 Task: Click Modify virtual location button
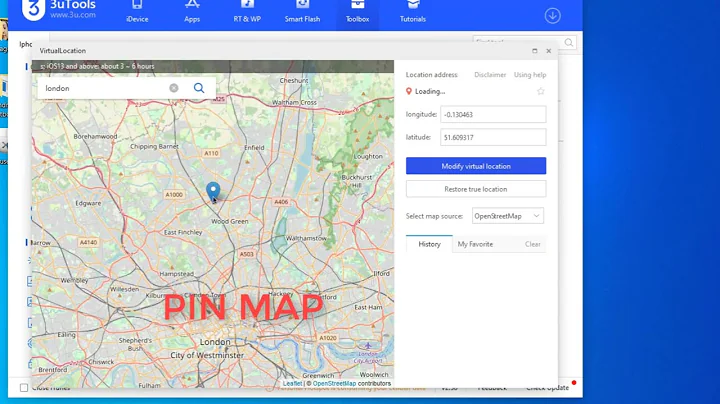[476, 166]
